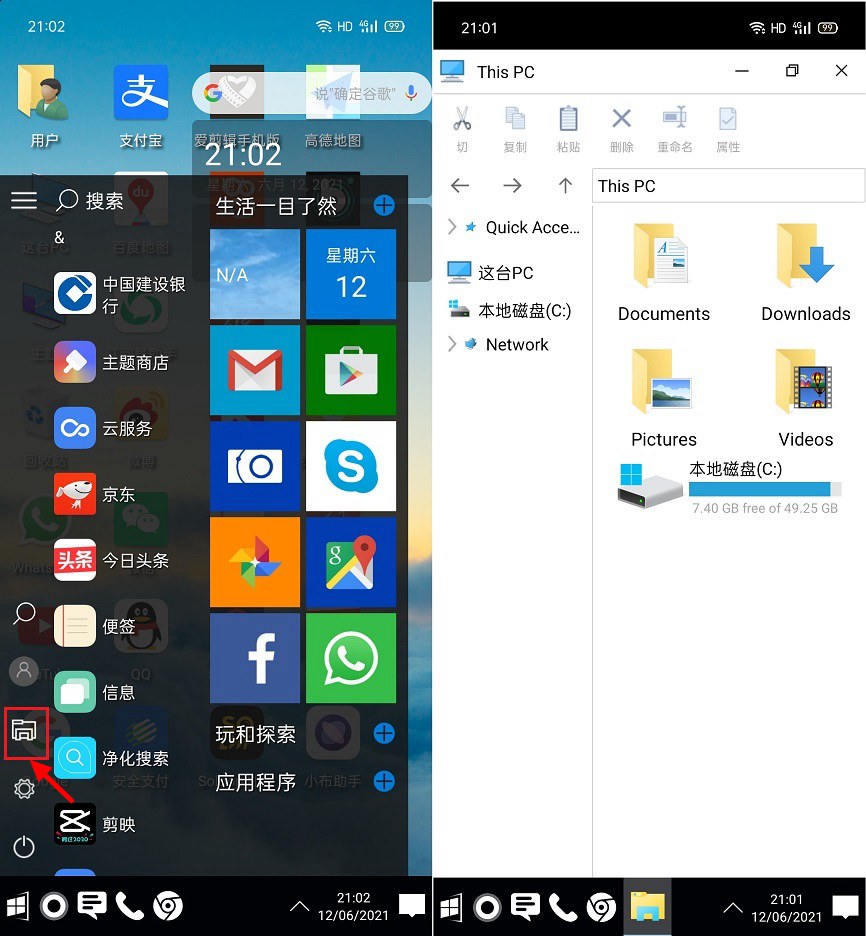Go forward in This PC window

tap(512, 186)
